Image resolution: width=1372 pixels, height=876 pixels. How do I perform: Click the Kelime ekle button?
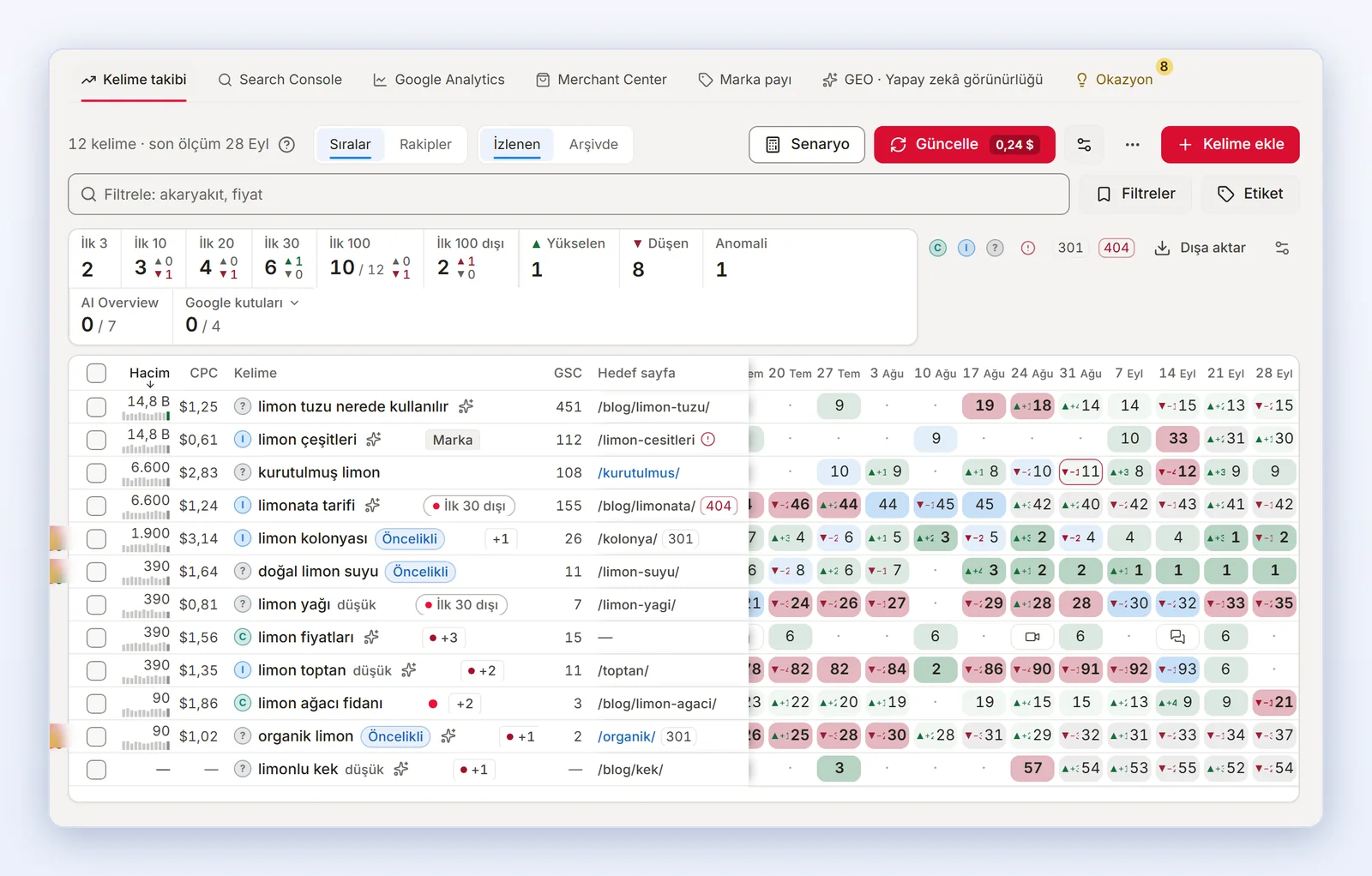coord(1230,145)
